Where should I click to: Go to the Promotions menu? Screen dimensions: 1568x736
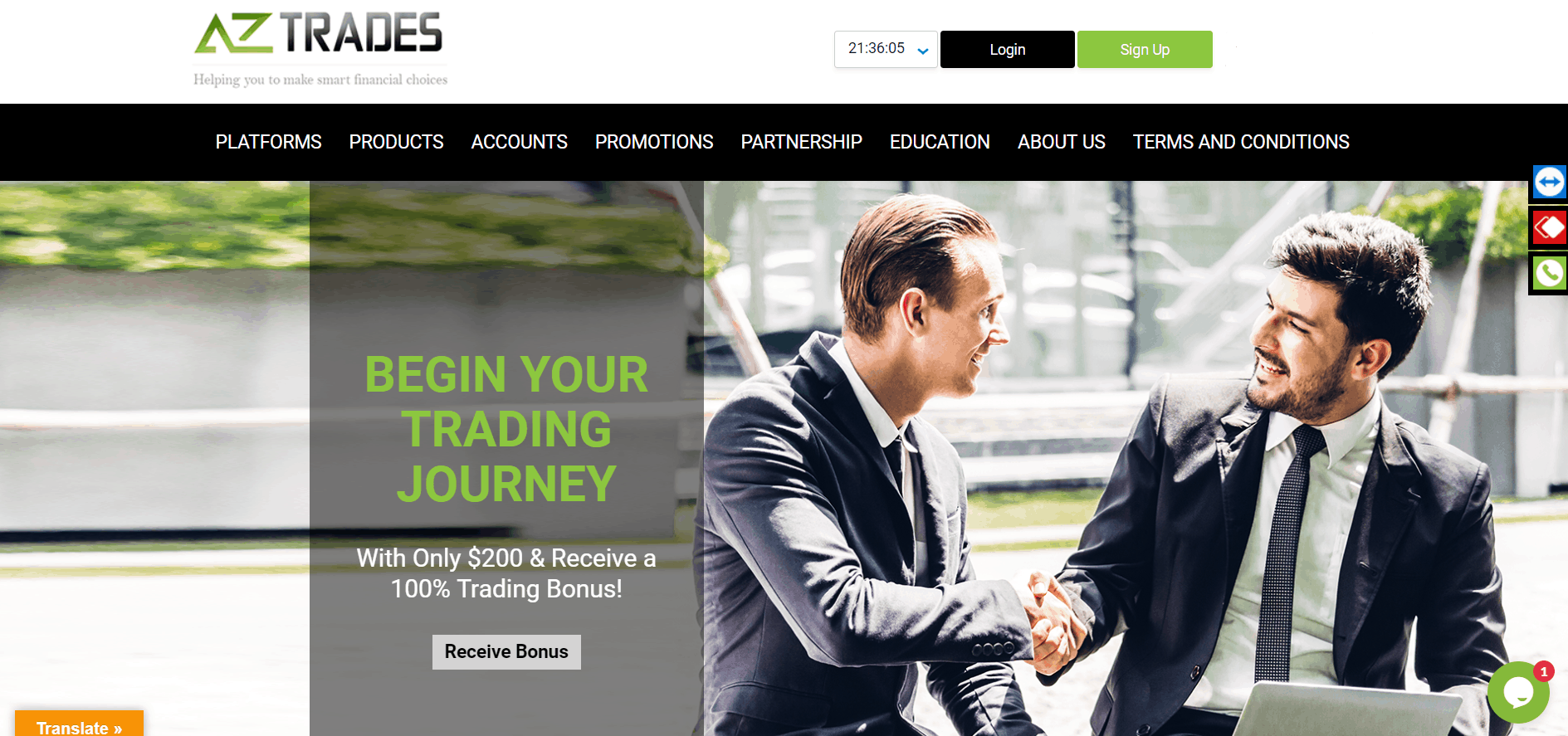[x=654, y=142]
